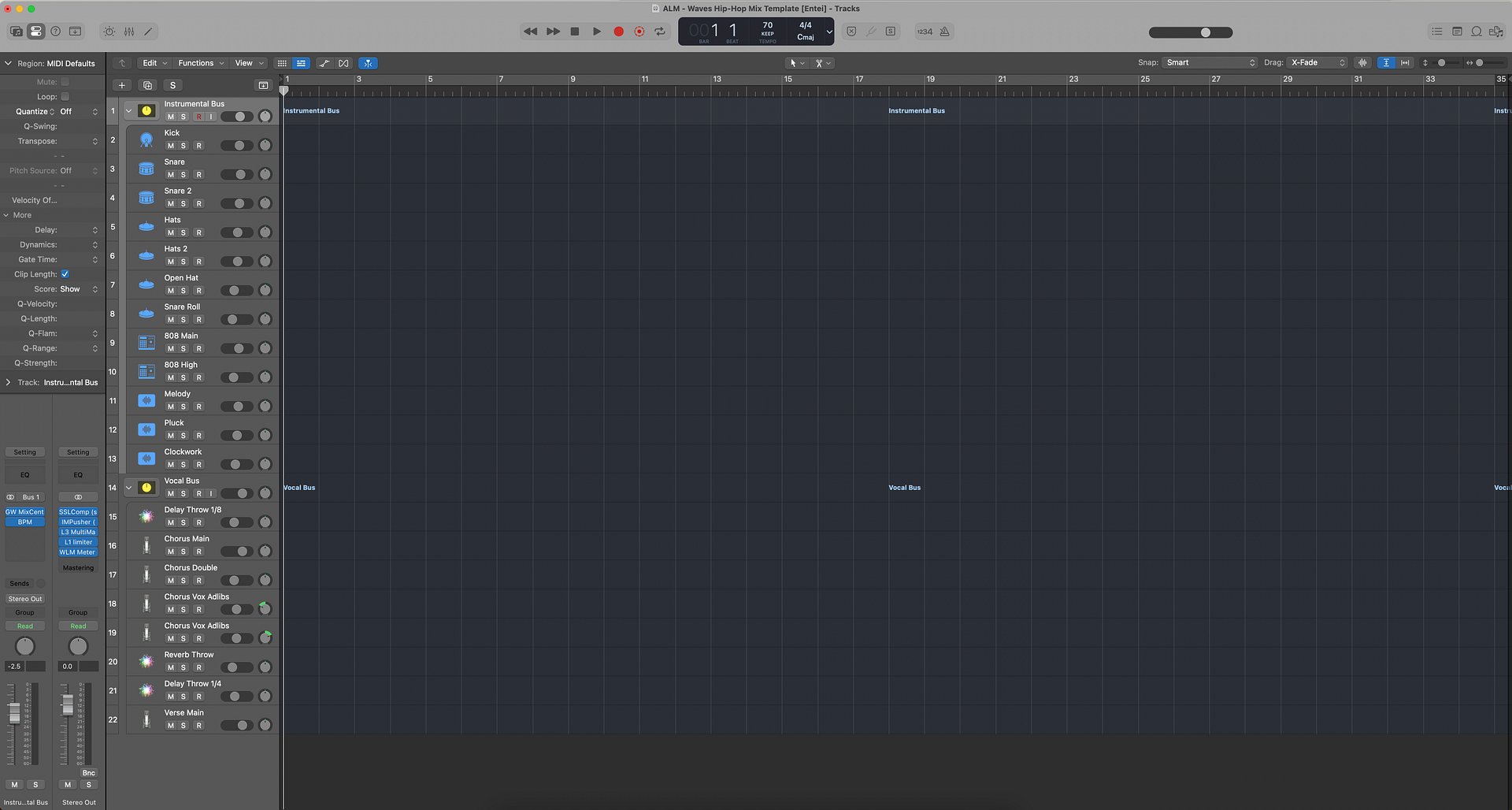Collapse the Vocal Bus track stack

129,488
